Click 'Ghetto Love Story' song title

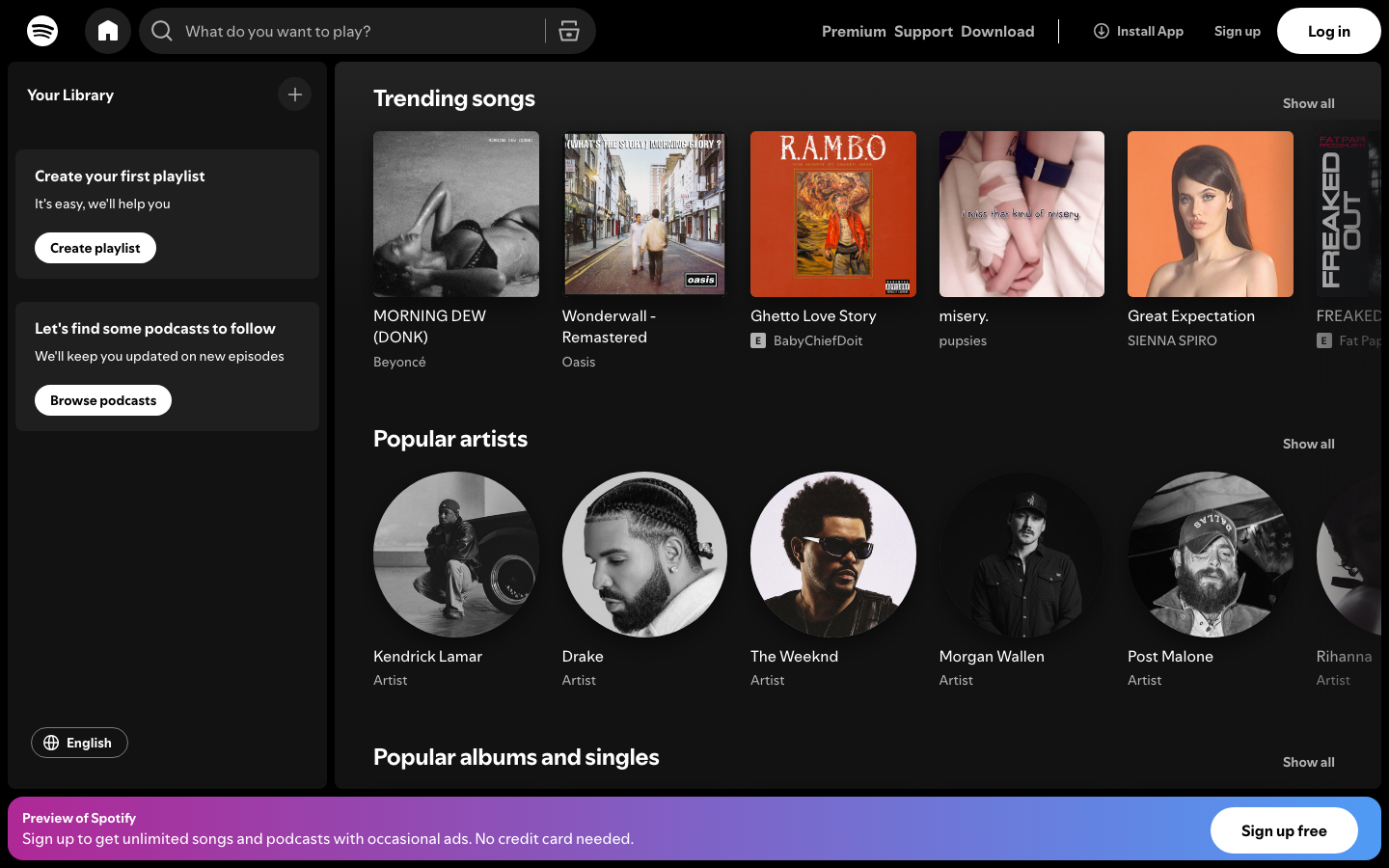[813, 316]
